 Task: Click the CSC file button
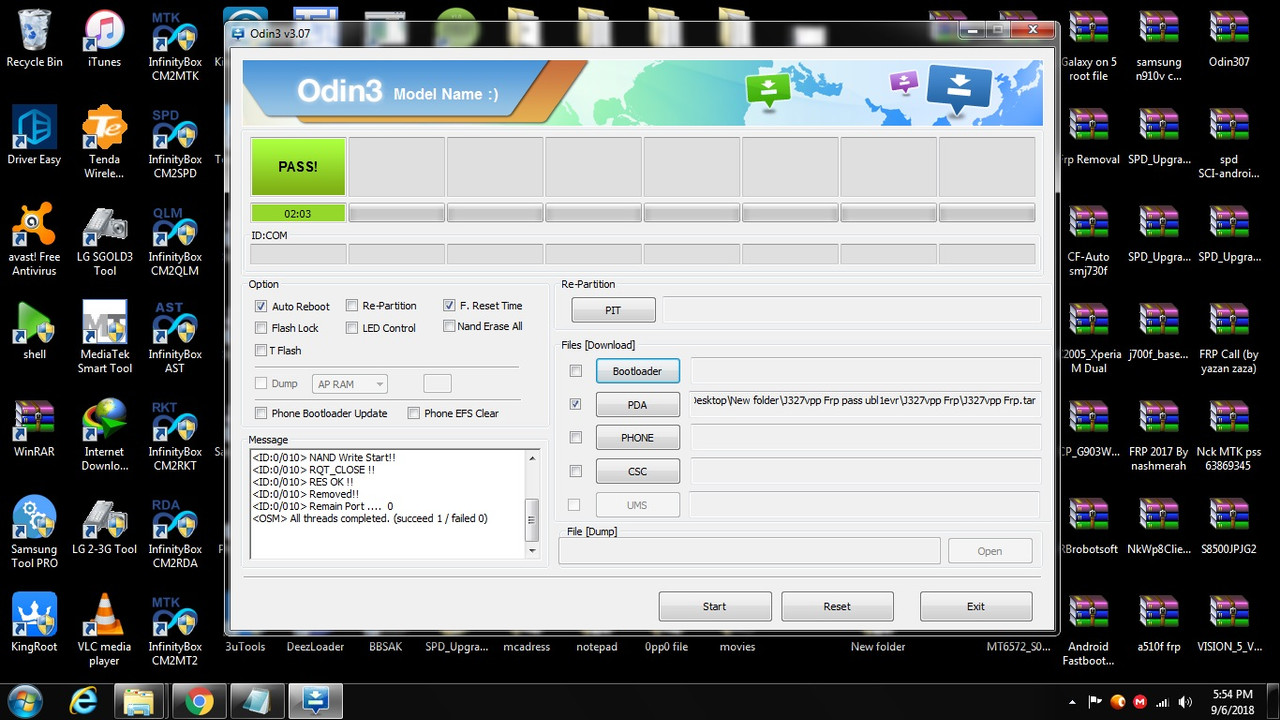point(637,471)
